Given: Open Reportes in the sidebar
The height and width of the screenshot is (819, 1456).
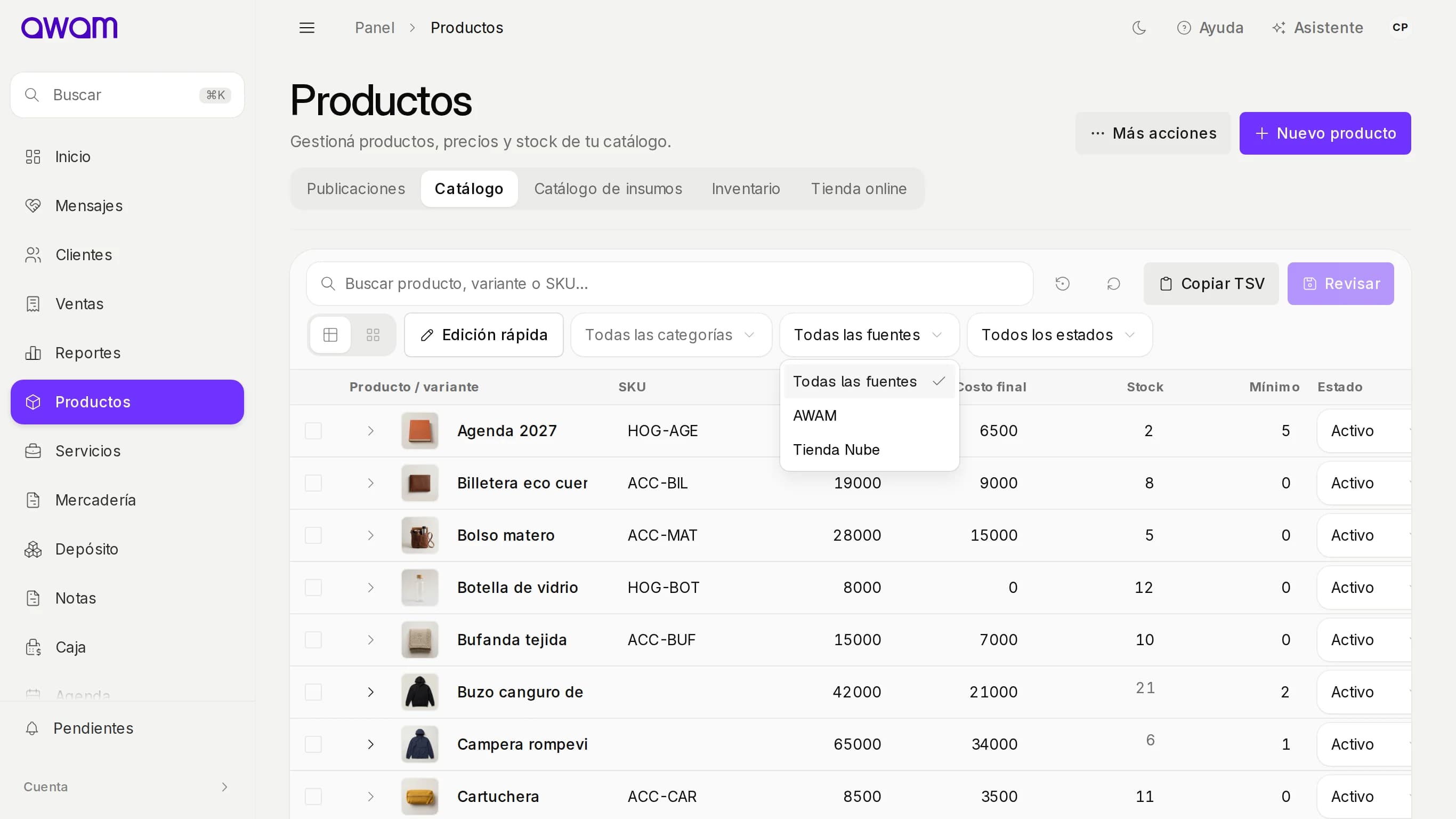Looking at the screenshot, I should (127, 353).
